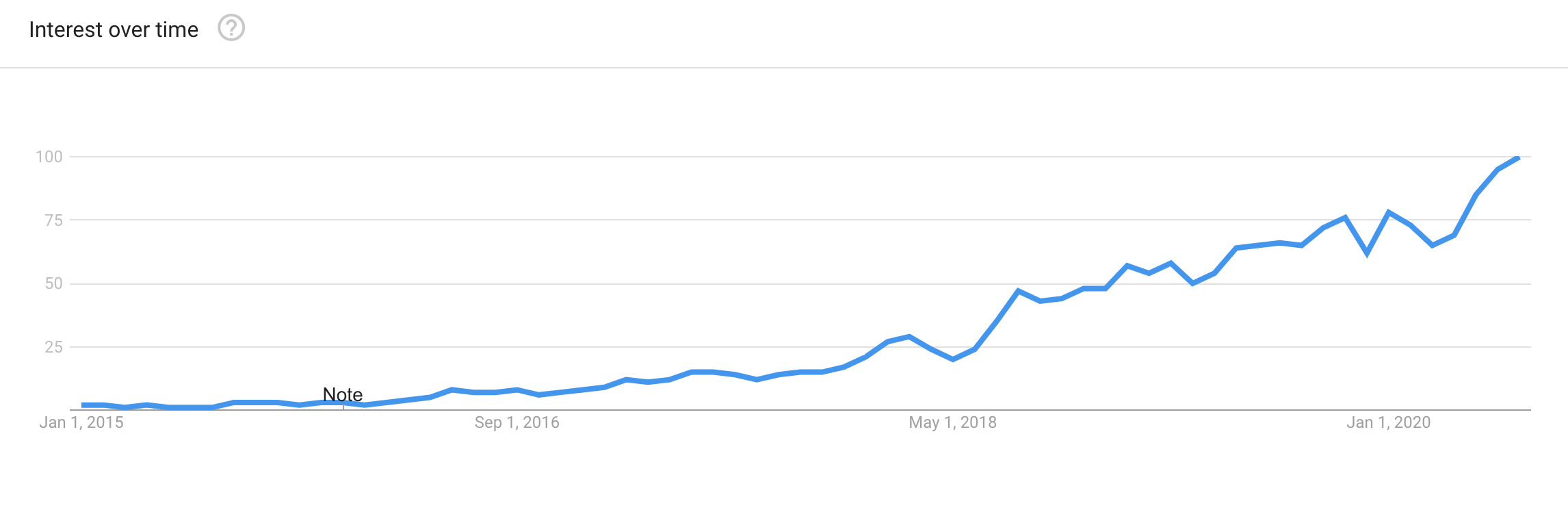Click the trend line above Sep 1, 2016
Image resolution: width=1568 pixels, height=523 pixels.
coord(517,390)
